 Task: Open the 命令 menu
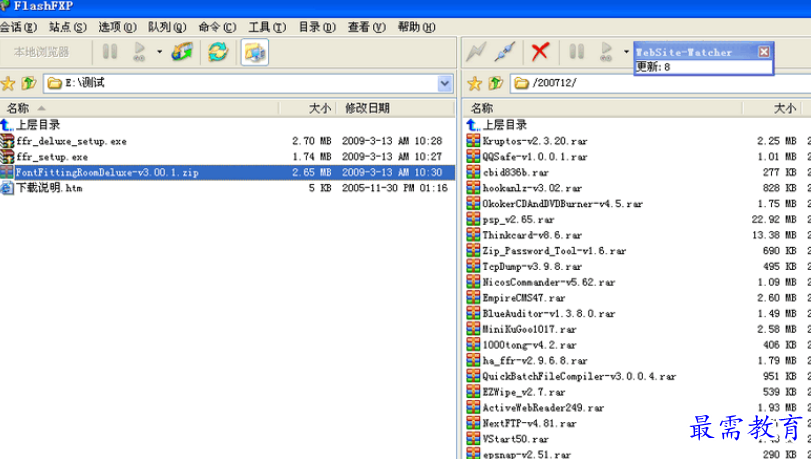(217, 27)
